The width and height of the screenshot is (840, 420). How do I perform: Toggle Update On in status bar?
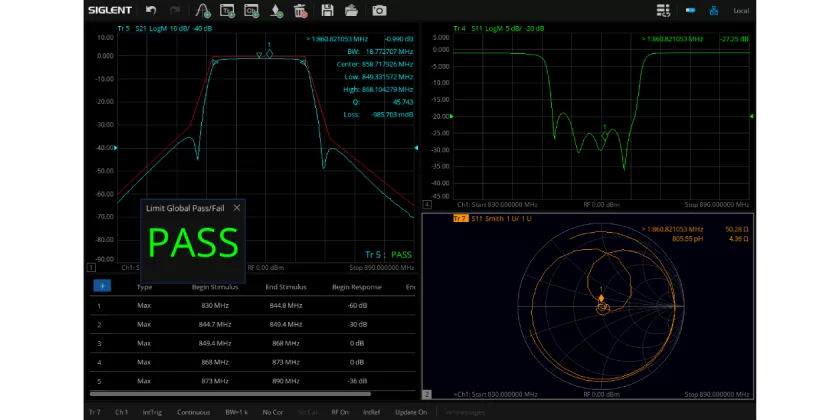pos(411,412)
